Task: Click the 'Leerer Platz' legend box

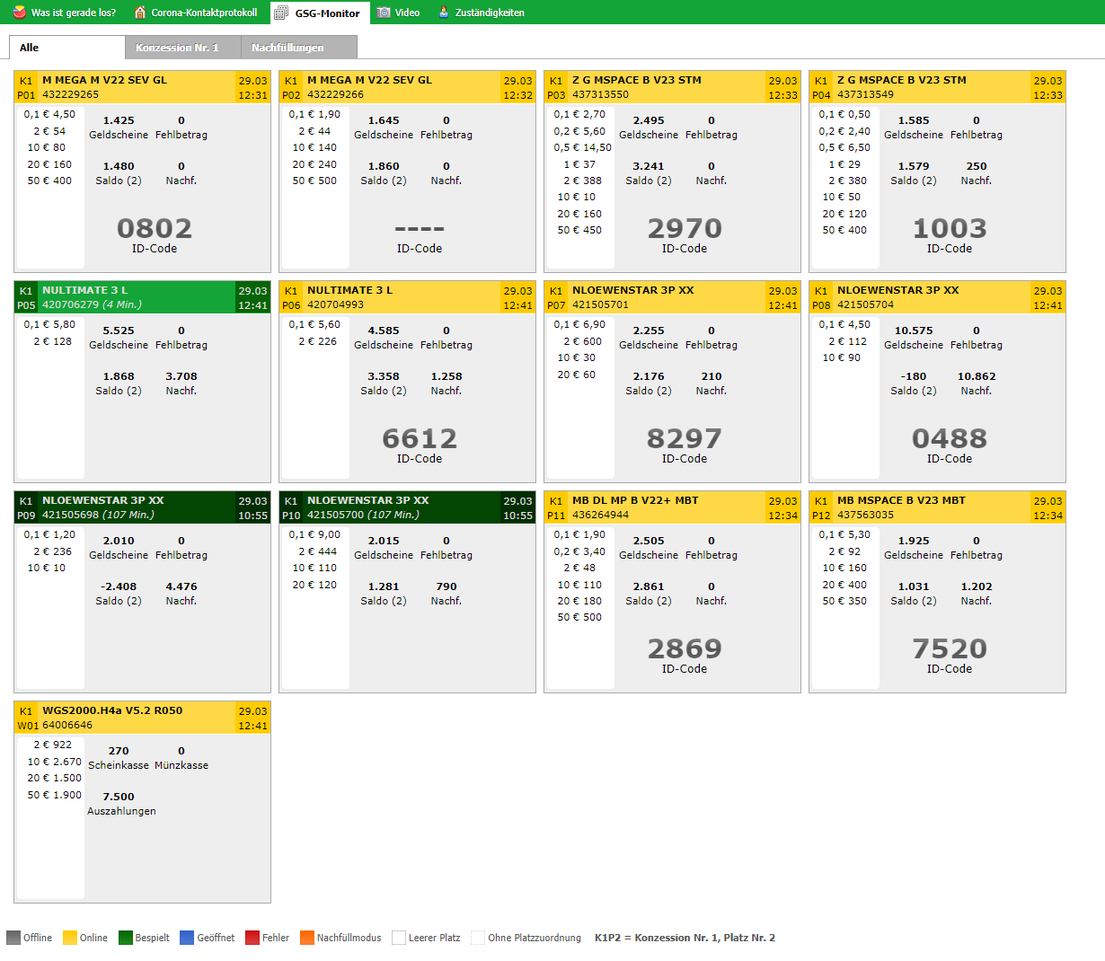Action: (399, 937)
